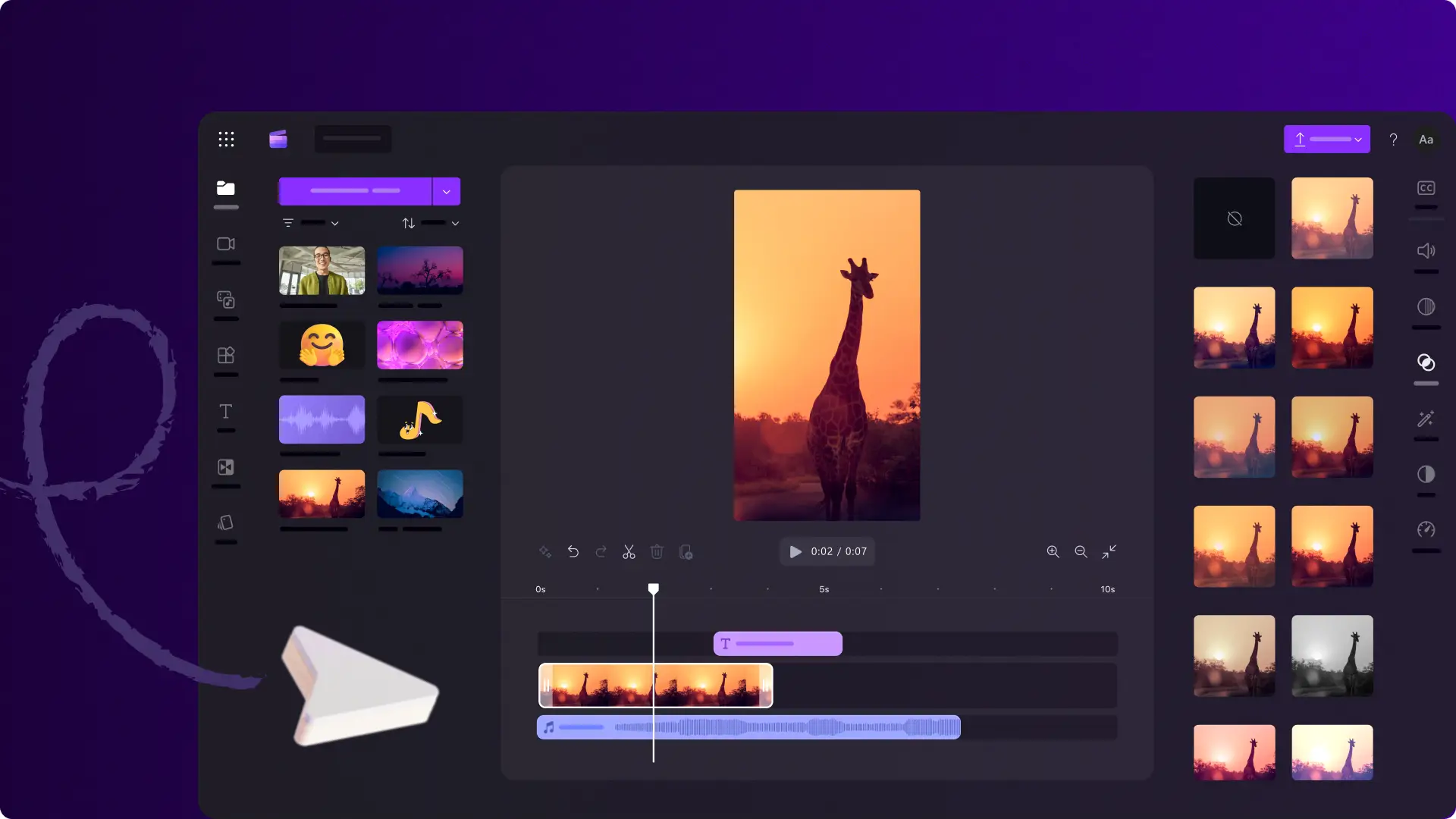Zoom in on the timeline

tap(1053, 551)
